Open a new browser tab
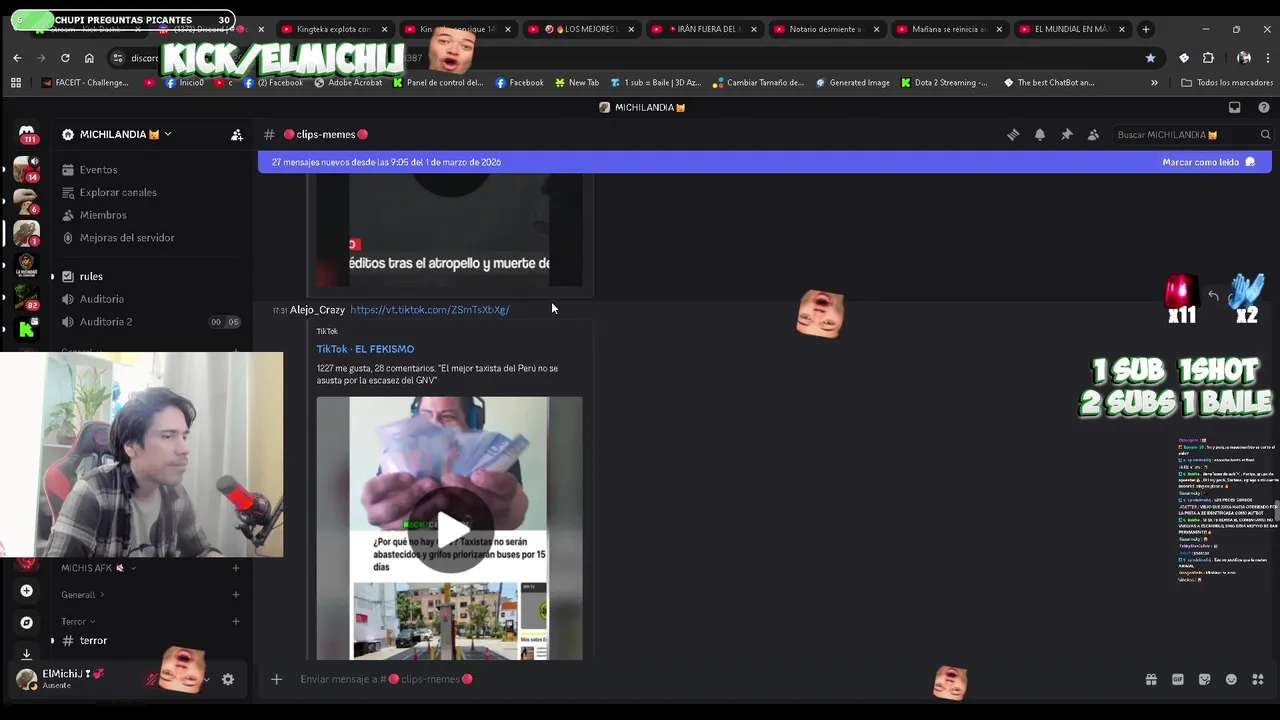Image resolution: width=1280 pixels, height=720 pixels. click(x=1146, y=29)
